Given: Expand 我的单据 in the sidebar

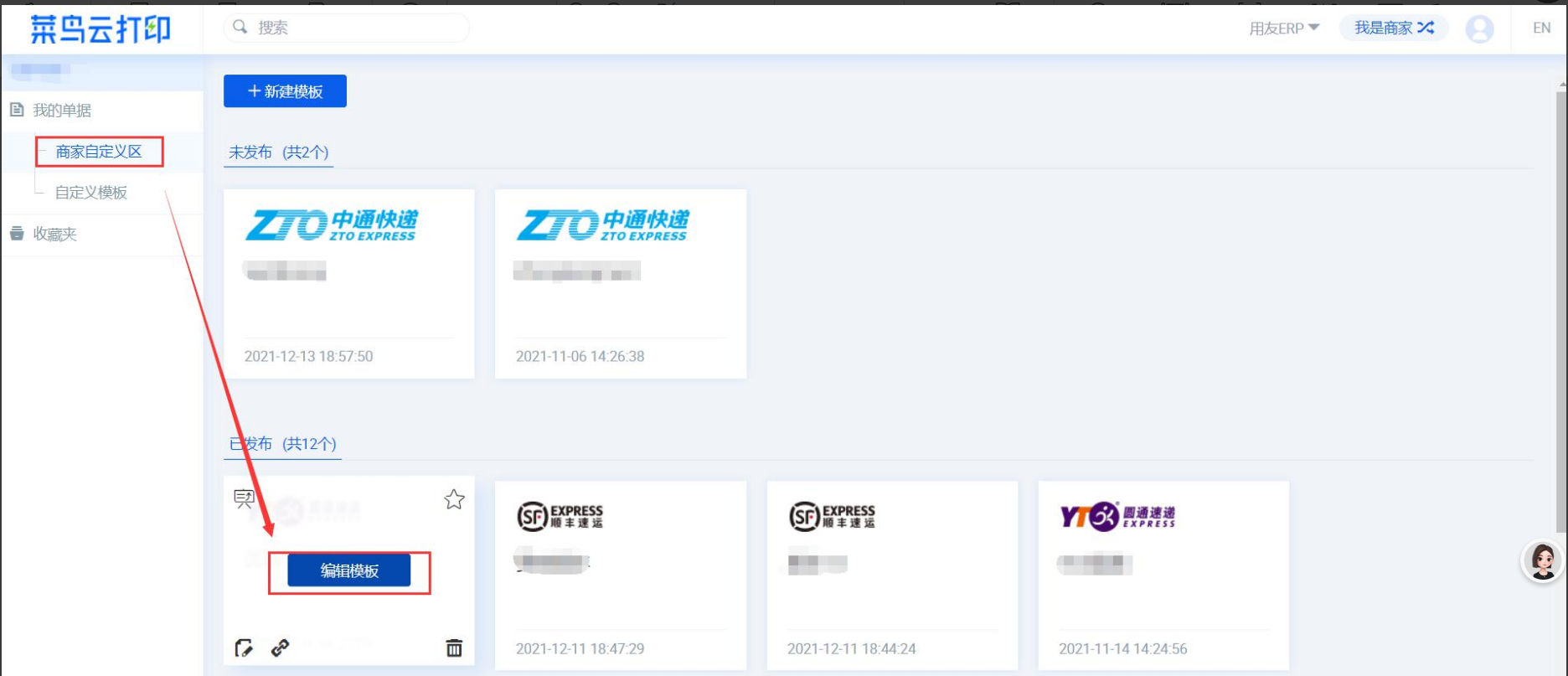Looking at the screenshot, I should pyautogui.click(x=62, y=111).
